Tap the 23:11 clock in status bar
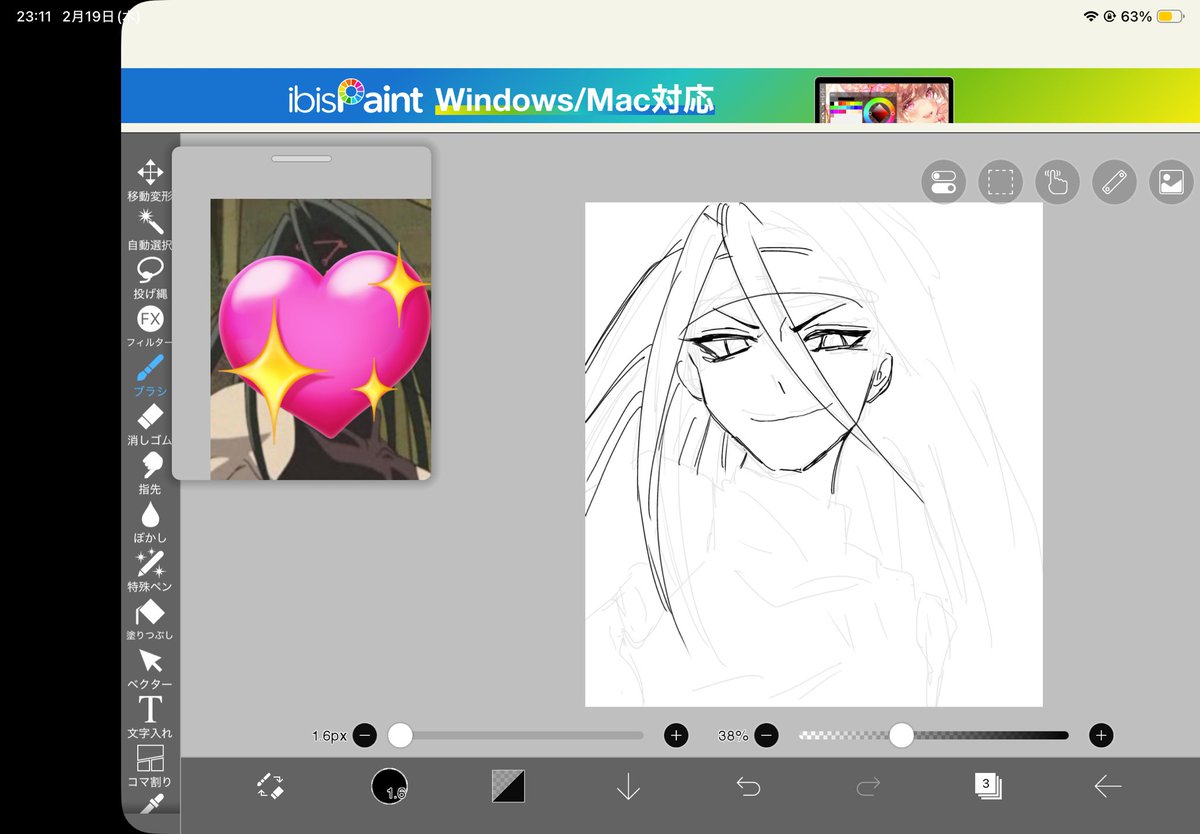The height and width of the screenshot is (834, 1200). (33, 16)
